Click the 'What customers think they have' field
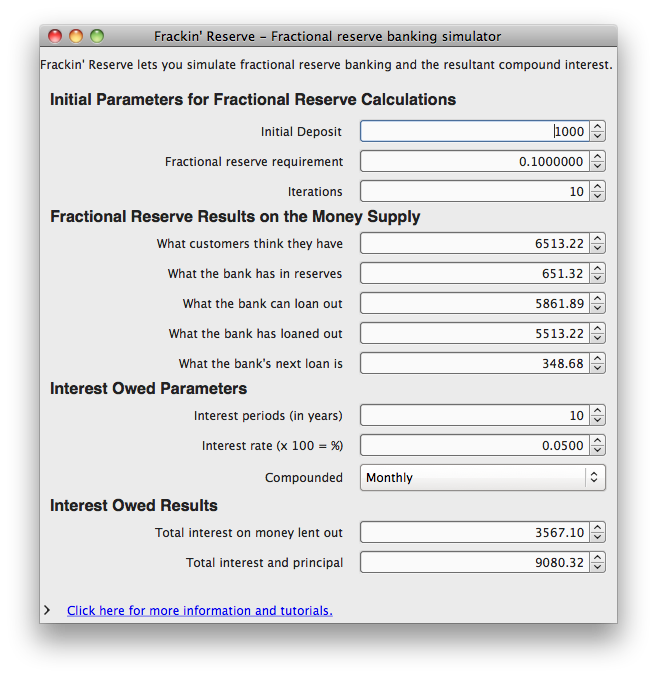Screen dimensions: 657x678 [473, 244]
